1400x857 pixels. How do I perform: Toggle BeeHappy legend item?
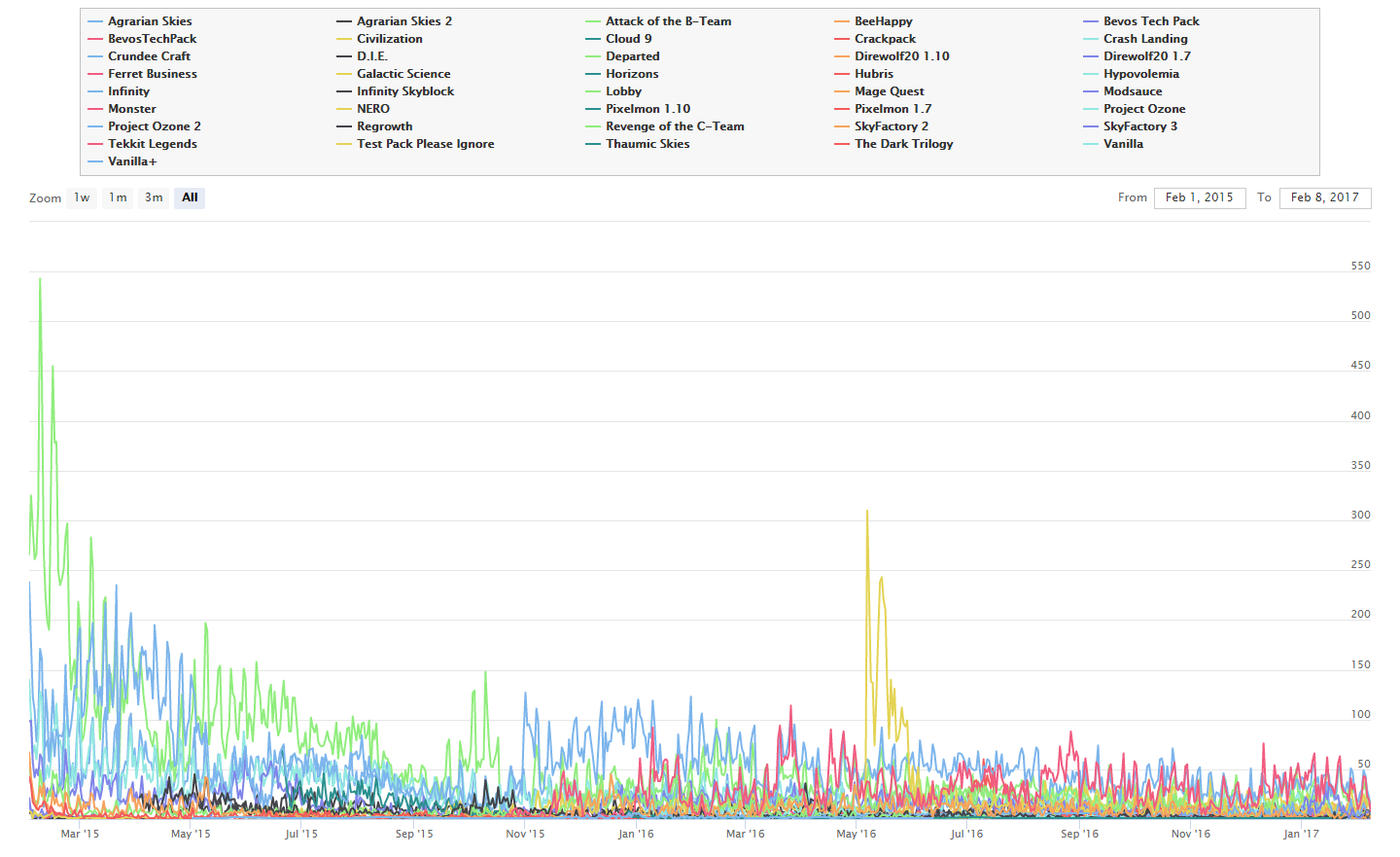click(x=873, y=21)
